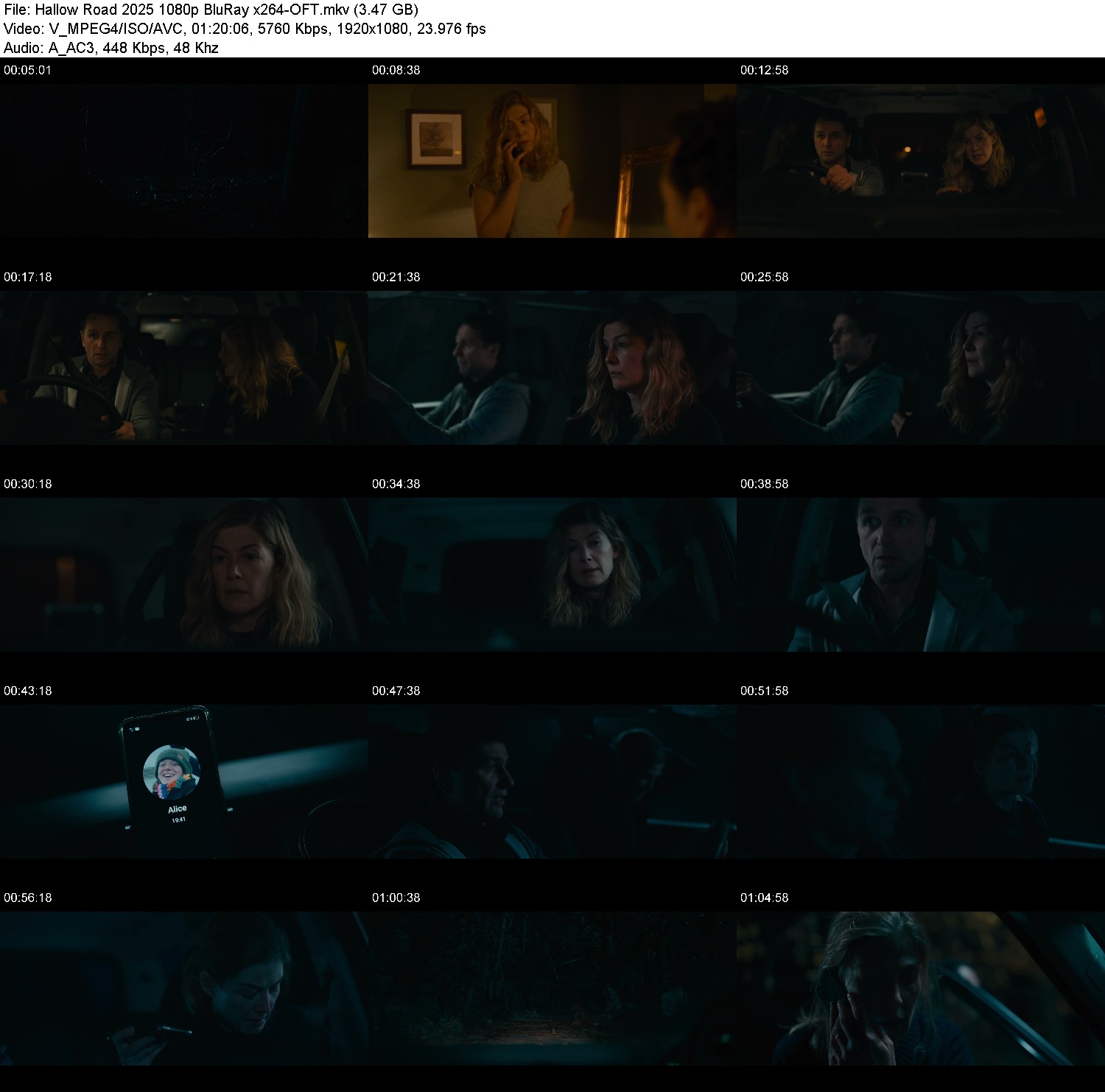Select the '00:34:38' timestamp label
This screenshot has height=1092, width=1105.
[x=396, y=484]
